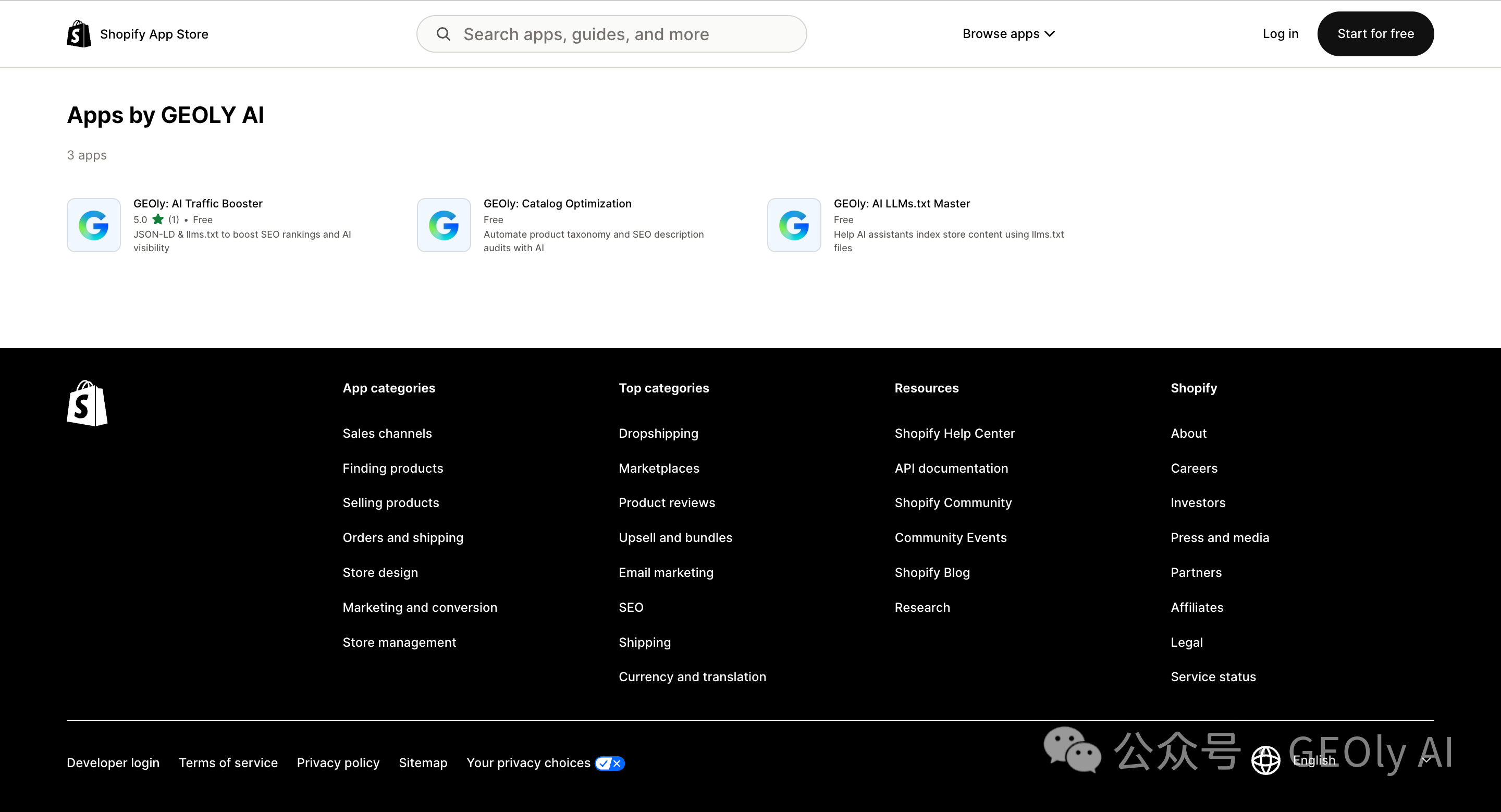Open the English language selector
The height and width of the screenshot is (812, 1501).
point(1343,760)
